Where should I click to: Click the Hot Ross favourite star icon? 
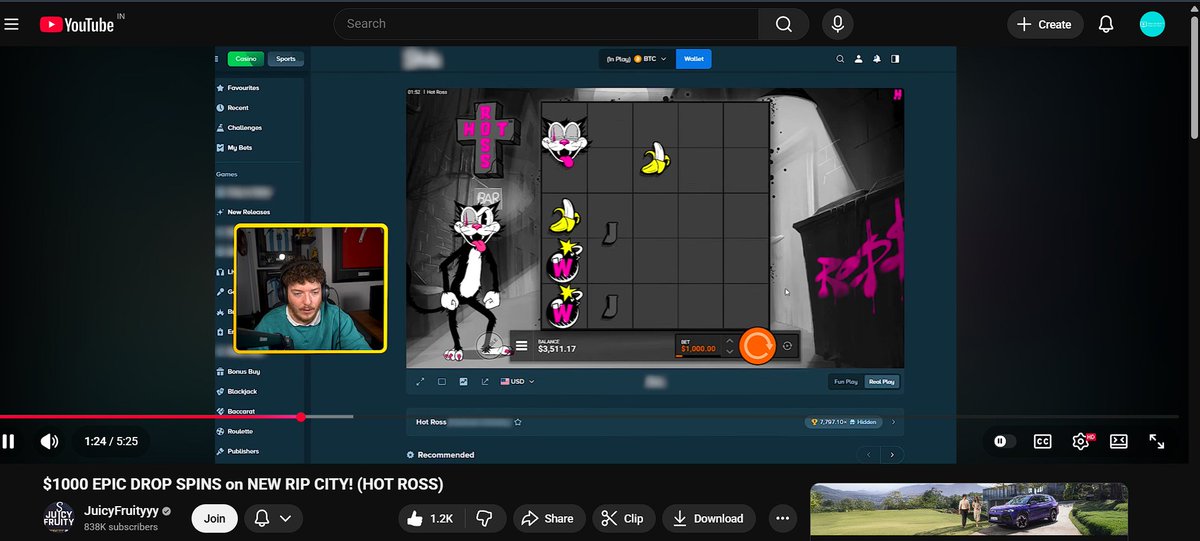pos(518,422)
